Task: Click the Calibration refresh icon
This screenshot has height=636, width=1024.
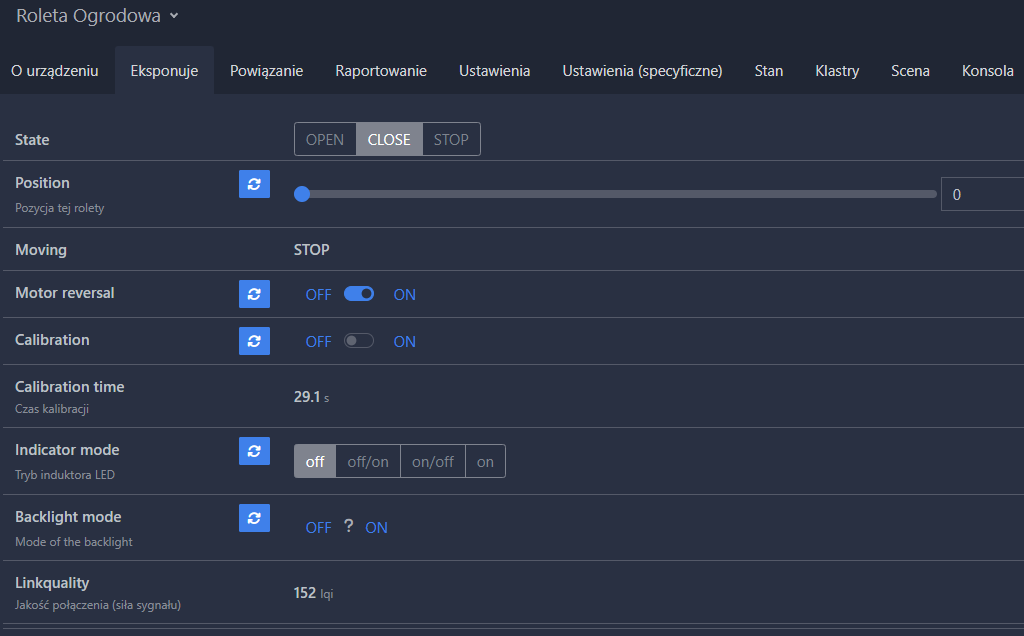Action: (x=254, y=341)
